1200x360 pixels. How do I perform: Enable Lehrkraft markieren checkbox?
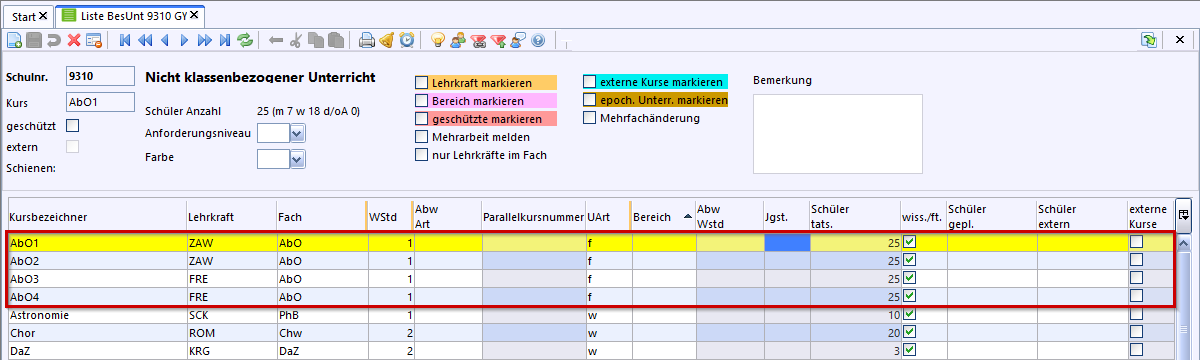coord(421,83)
